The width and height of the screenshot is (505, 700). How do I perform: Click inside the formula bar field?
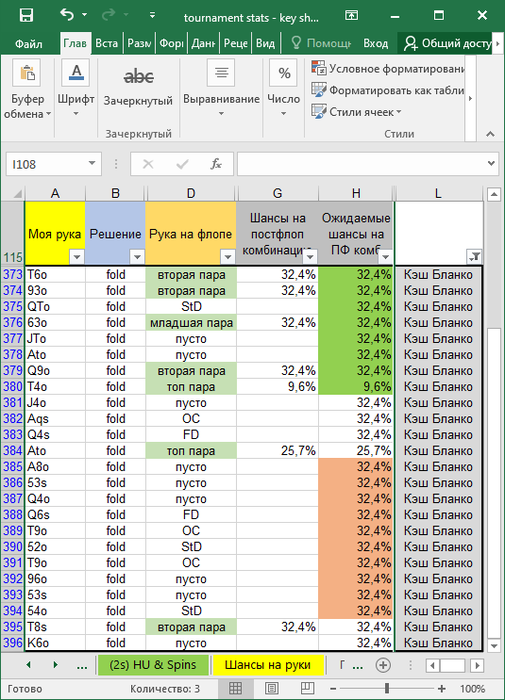pos(361,164)
